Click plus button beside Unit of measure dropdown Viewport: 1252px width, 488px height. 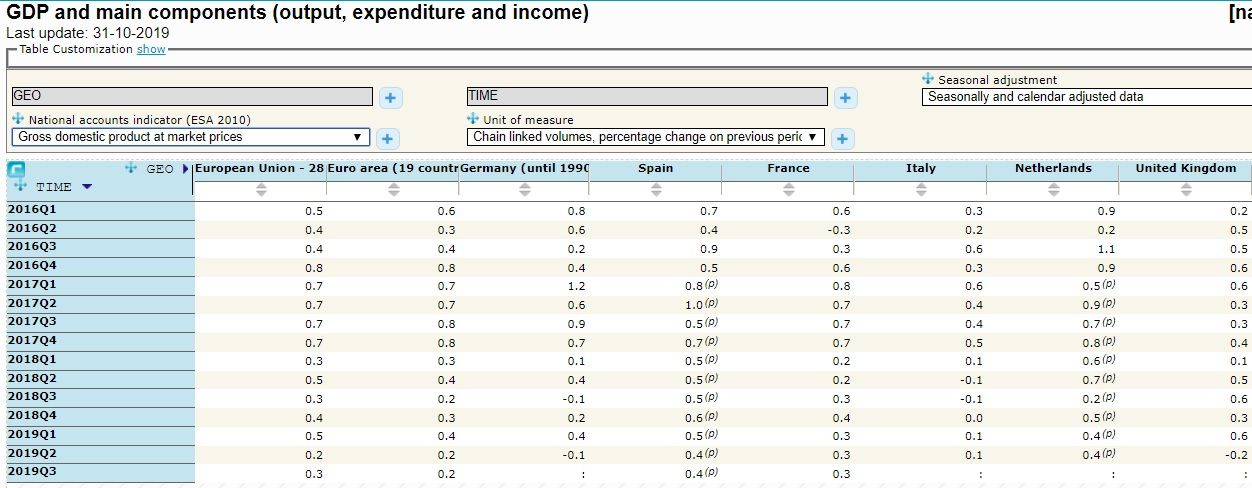(842, 138)
